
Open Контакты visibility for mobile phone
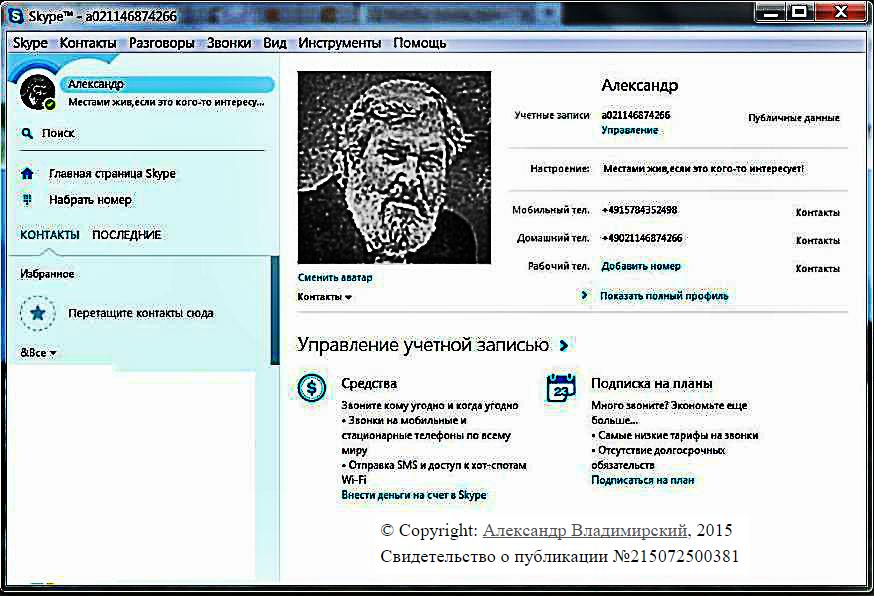pyautogui.click(x=818, y=212)
